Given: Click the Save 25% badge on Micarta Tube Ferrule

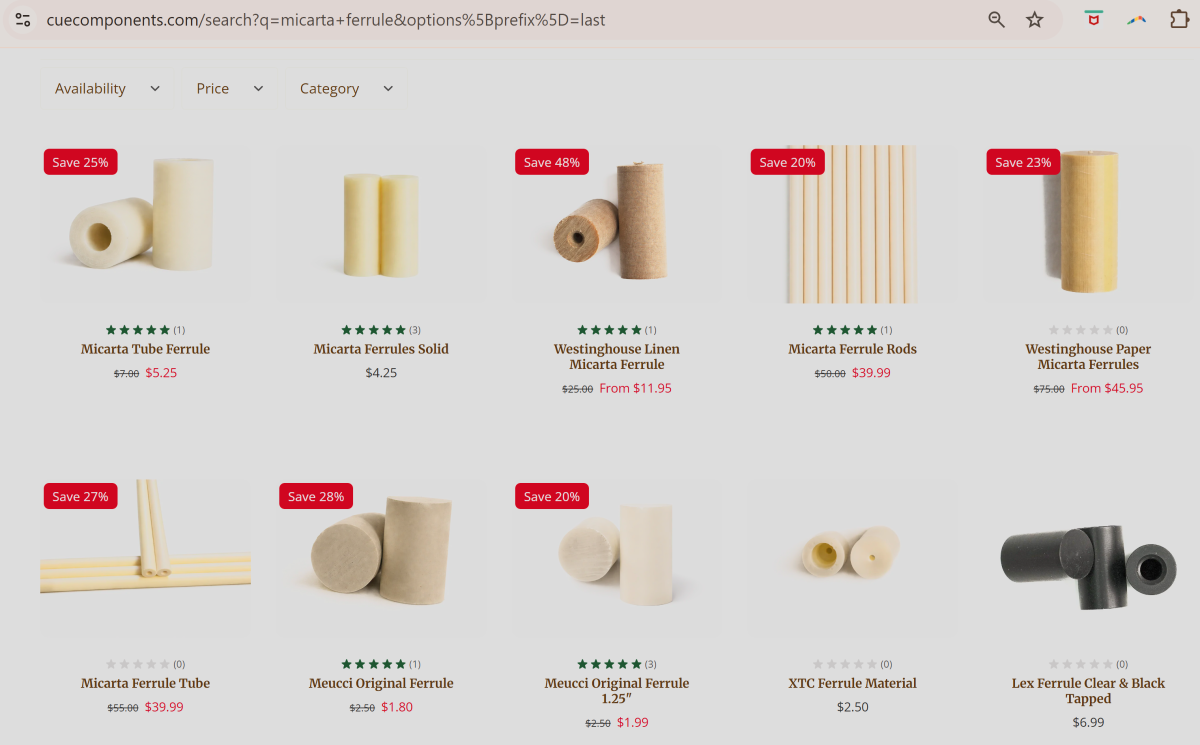Looking at the screenshot, I should 80,162.
